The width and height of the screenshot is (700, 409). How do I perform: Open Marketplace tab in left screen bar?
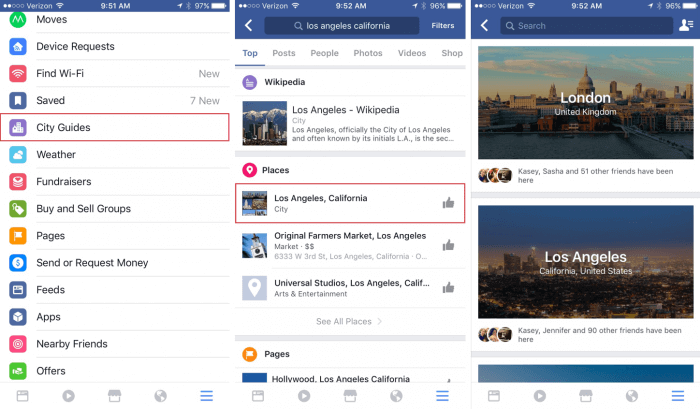point(114,396)
